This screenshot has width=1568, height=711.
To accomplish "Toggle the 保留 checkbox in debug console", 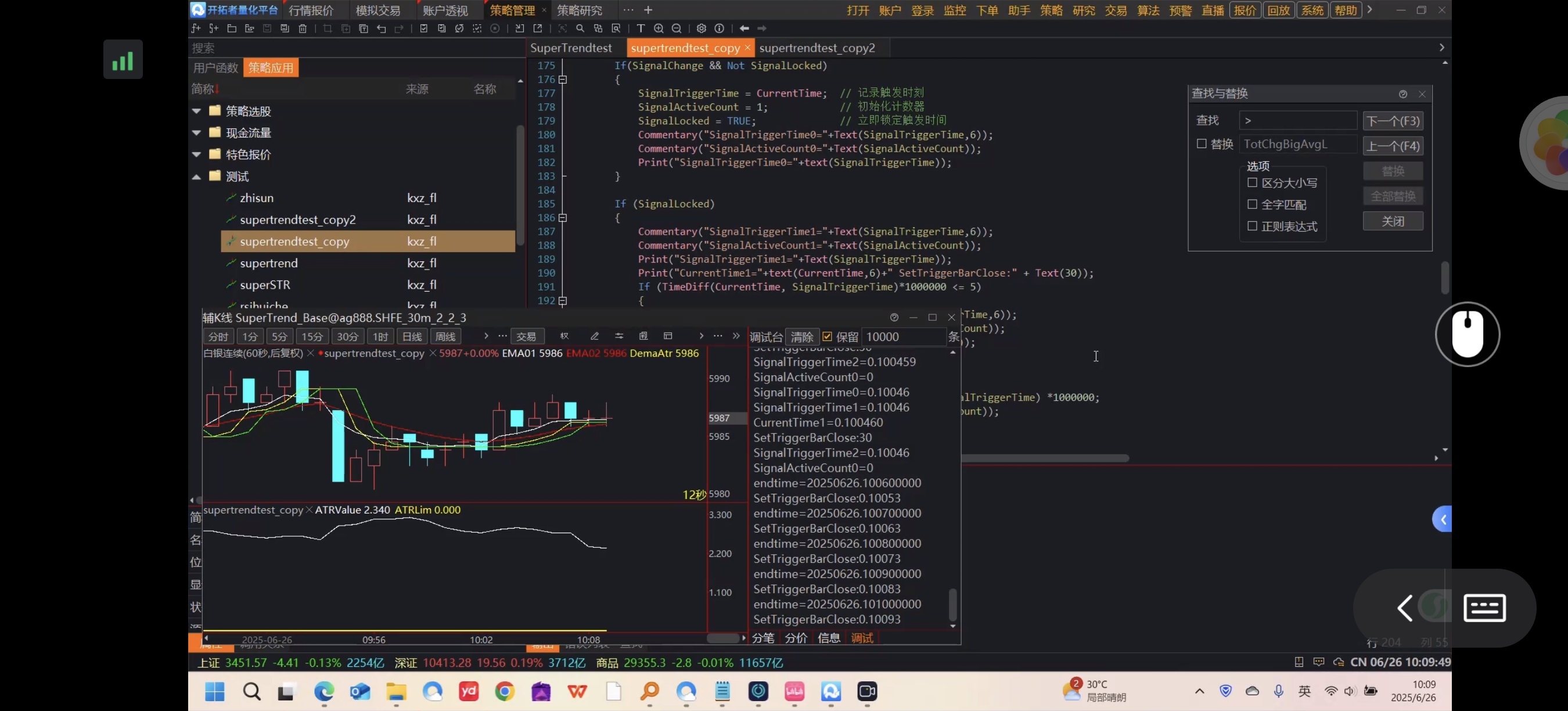I will 827,337.
